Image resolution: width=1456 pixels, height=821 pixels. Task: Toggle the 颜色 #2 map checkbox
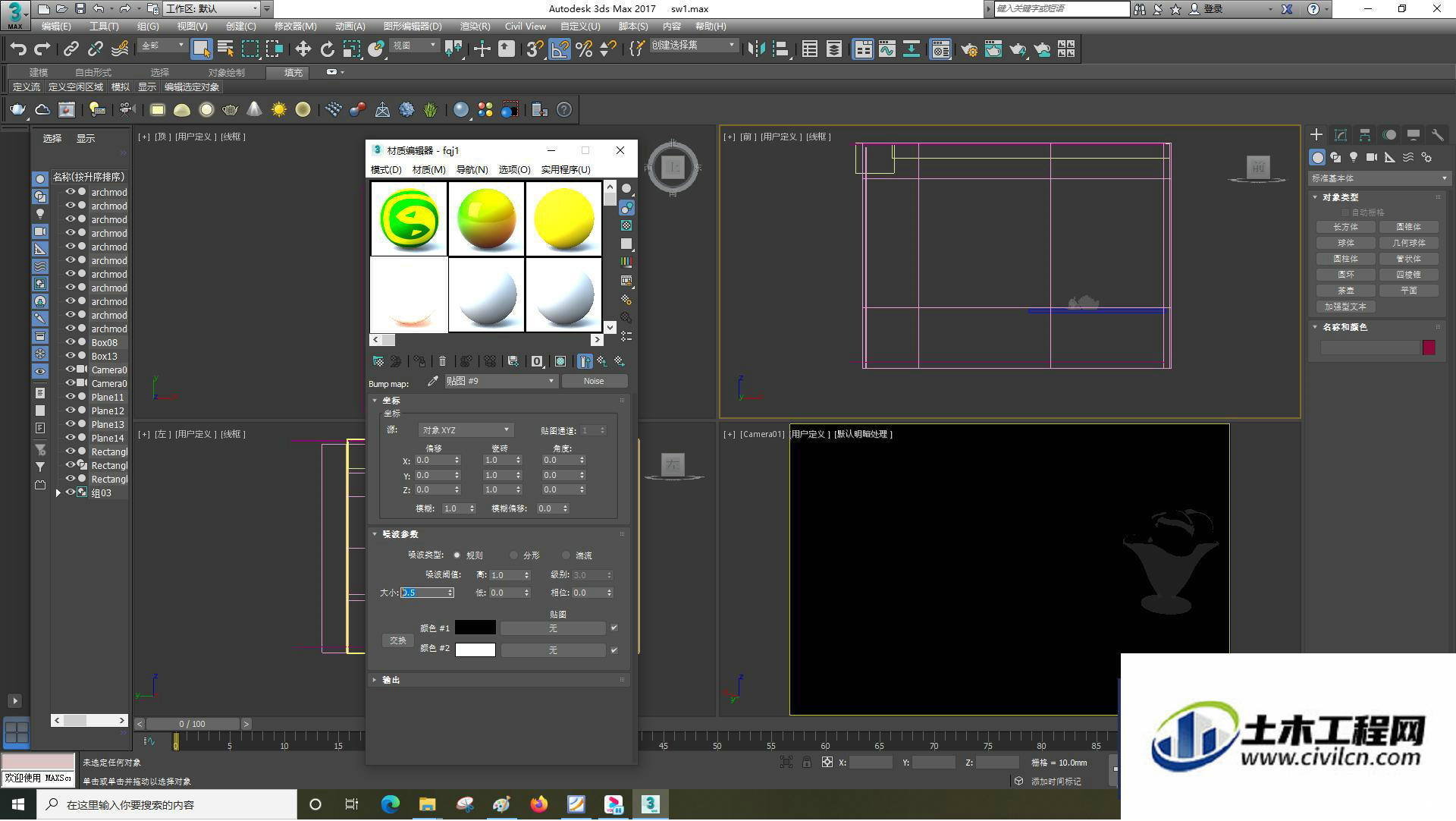point(614,650)
